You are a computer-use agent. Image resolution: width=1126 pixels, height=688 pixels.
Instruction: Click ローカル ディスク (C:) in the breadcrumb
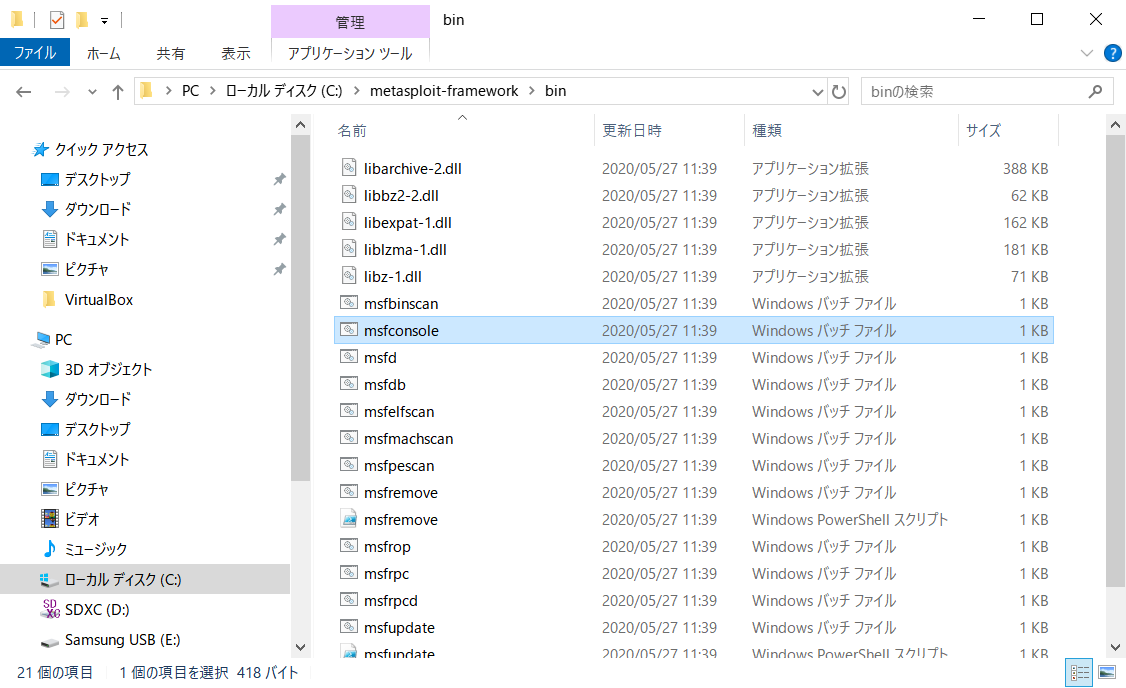pos(284,91)
